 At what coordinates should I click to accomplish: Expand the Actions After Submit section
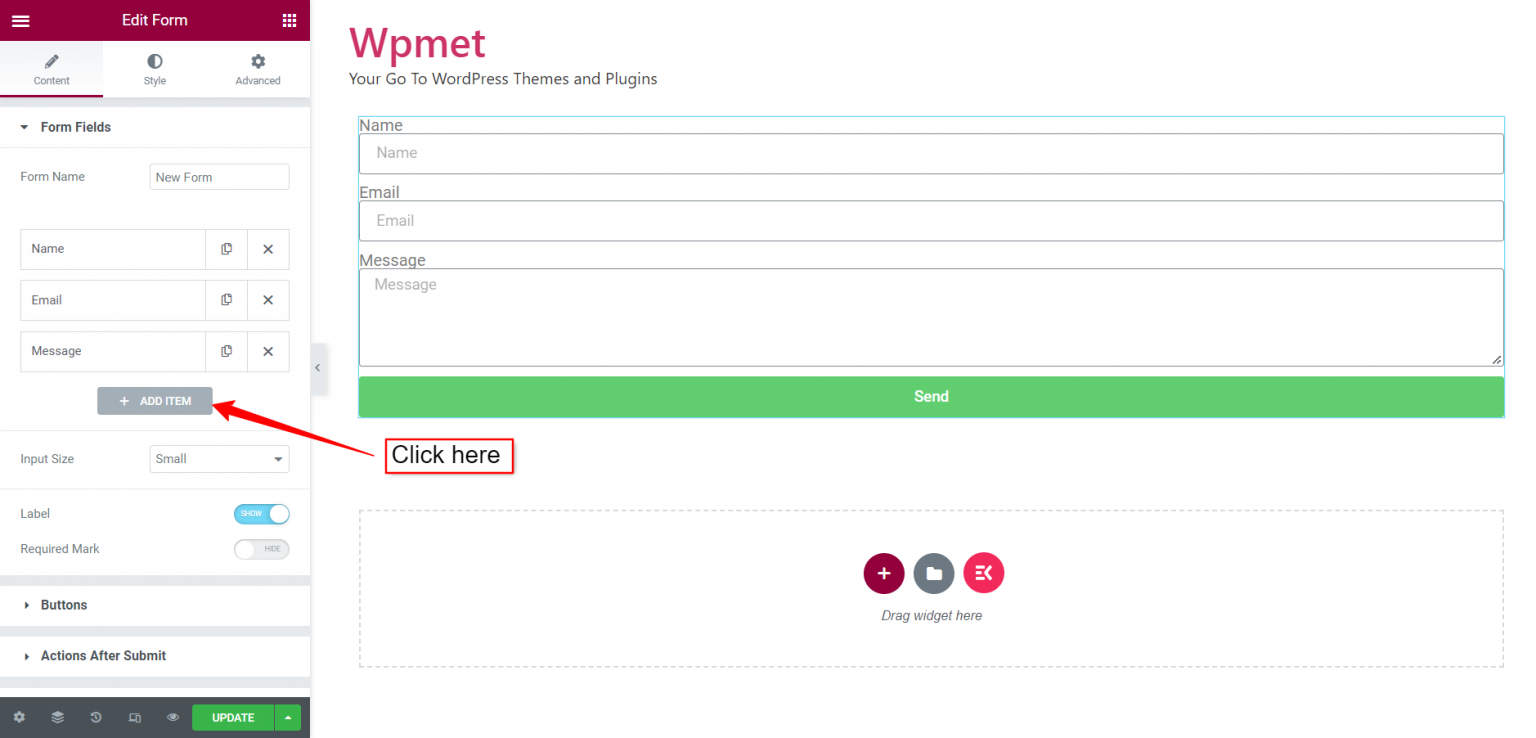pos(103,655)
